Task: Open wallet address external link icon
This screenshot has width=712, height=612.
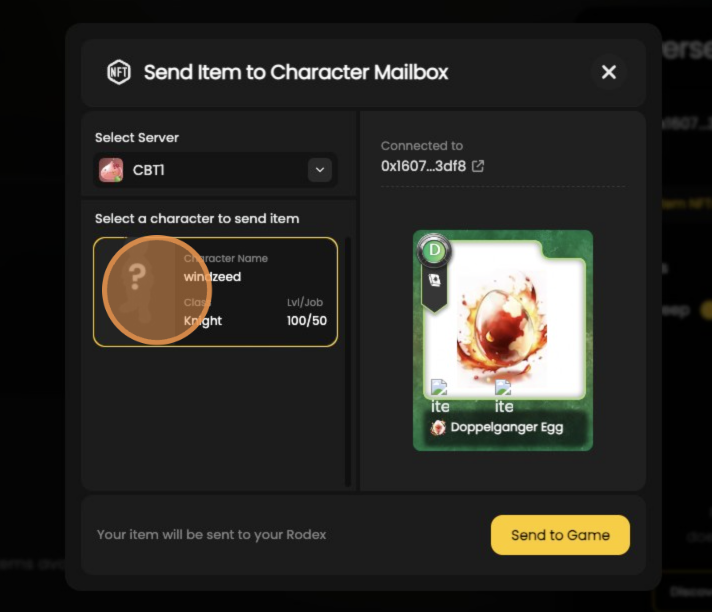Action: tap(478, 166)
